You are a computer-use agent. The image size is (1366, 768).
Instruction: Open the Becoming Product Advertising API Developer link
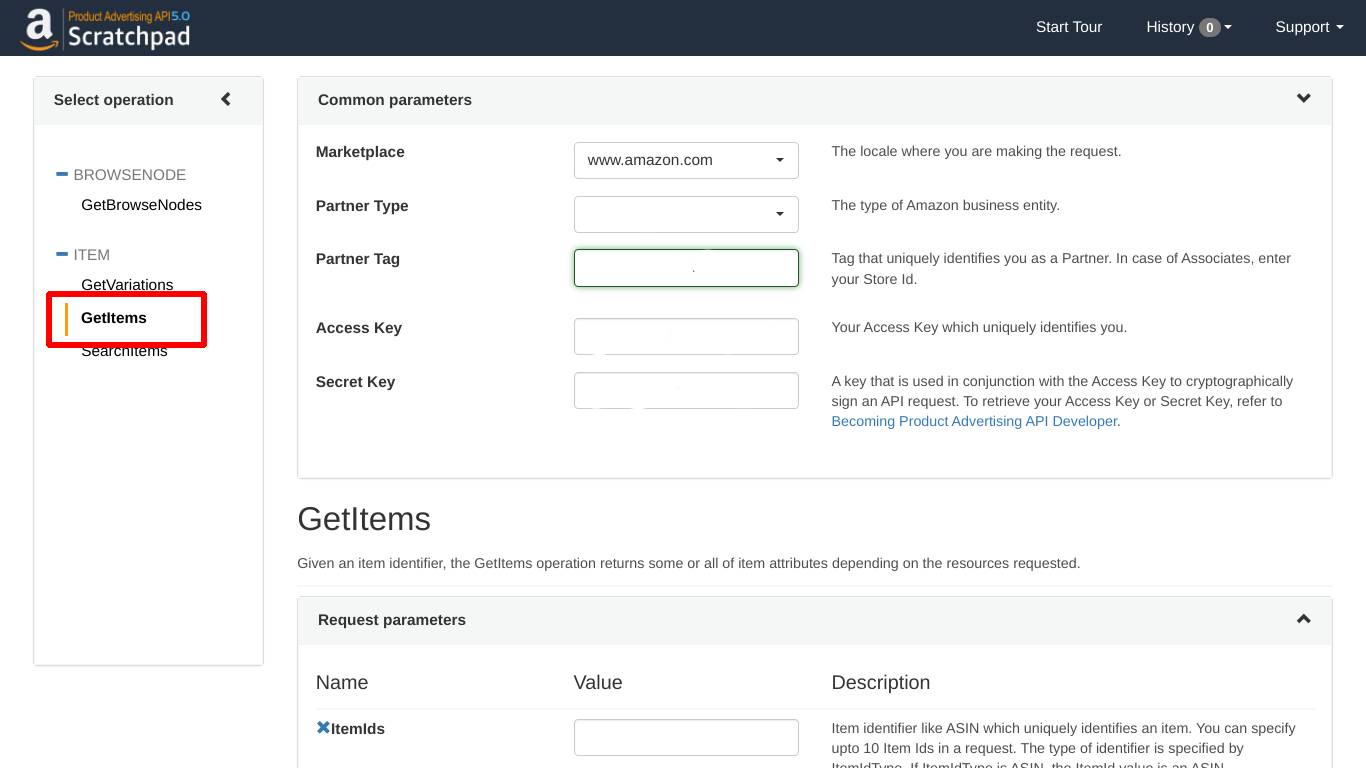[x=974, y=421]
